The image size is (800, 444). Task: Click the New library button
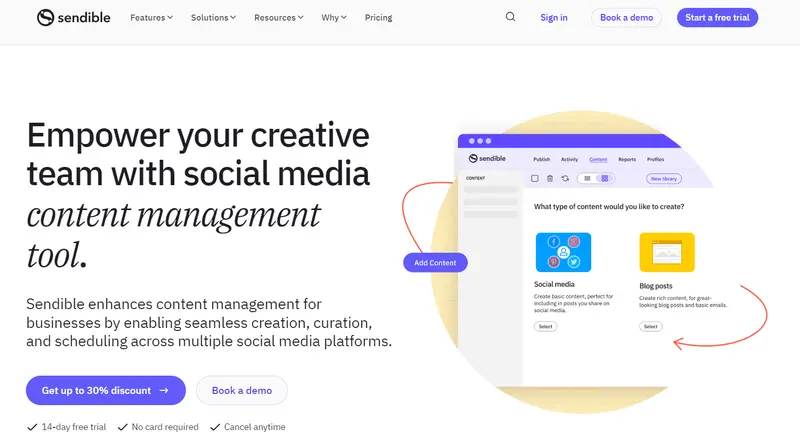point(663,178)
